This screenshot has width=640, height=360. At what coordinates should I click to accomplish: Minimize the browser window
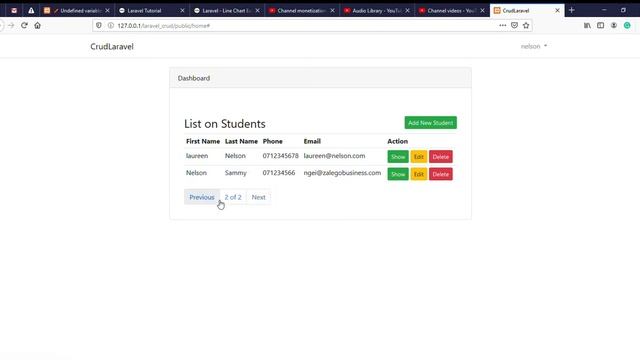pyautogui.click(x=604, y=10)
